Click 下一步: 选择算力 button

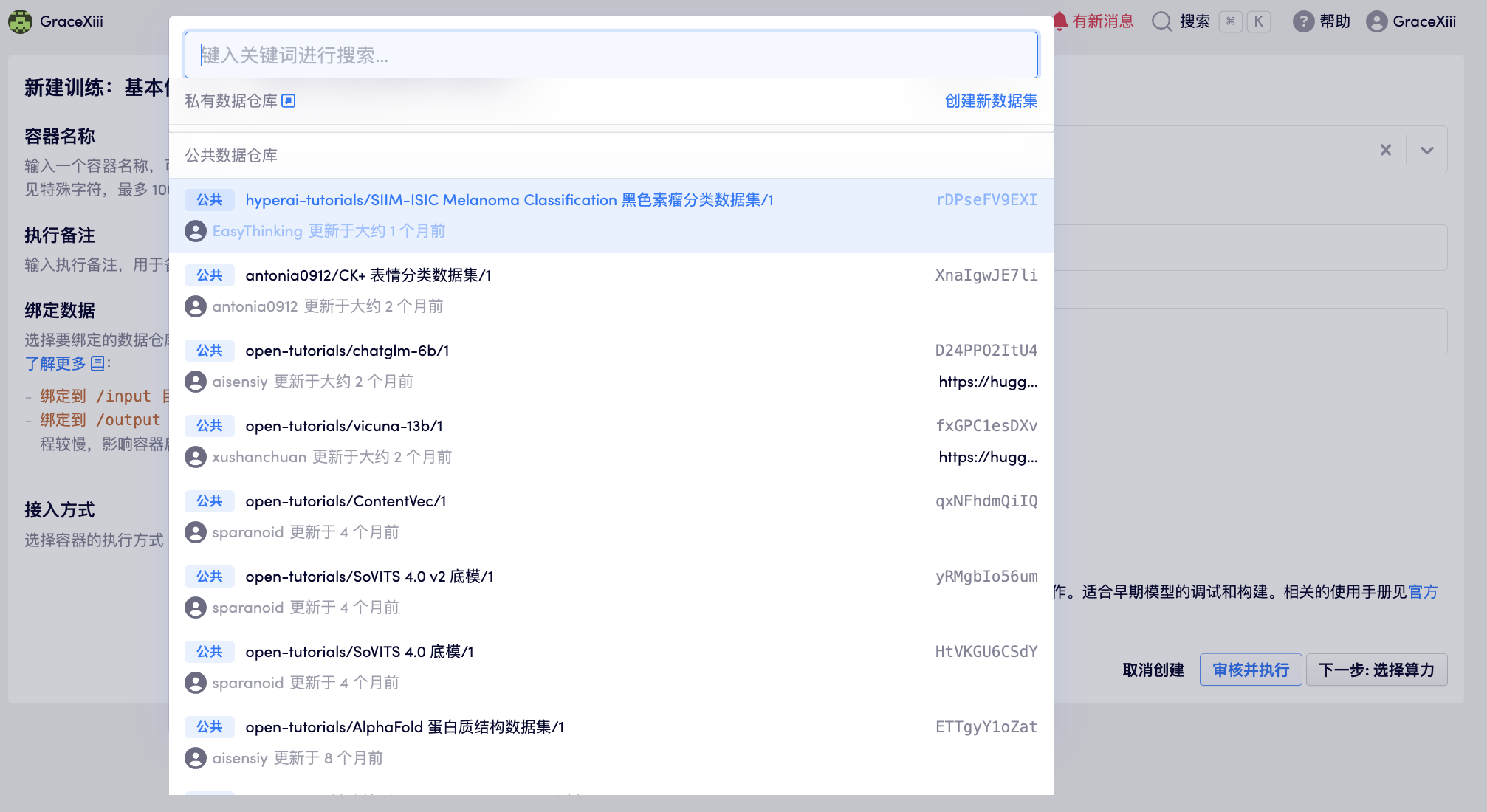click(1376, 670)
